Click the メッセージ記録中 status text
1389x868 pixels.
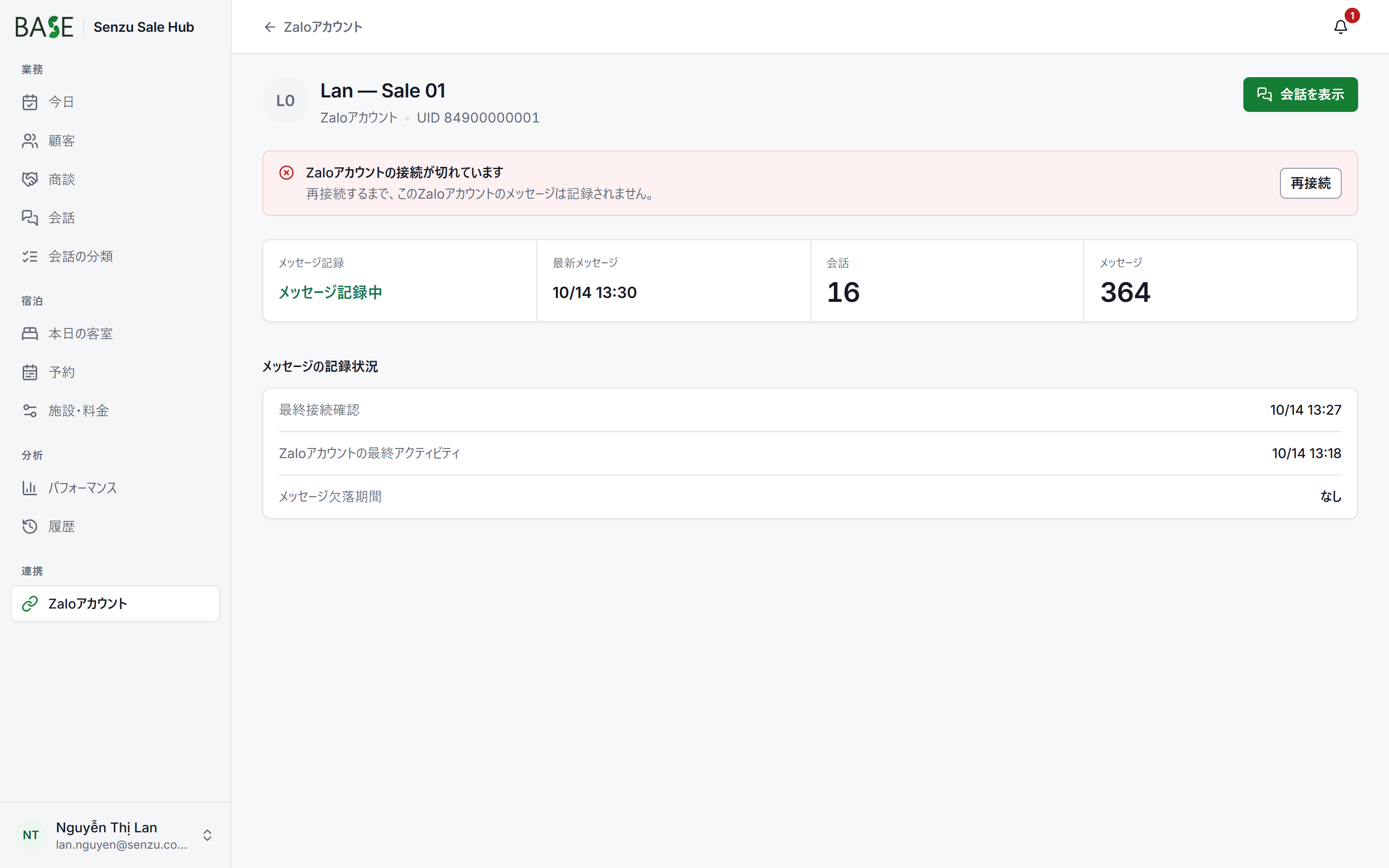coord(330,292)
